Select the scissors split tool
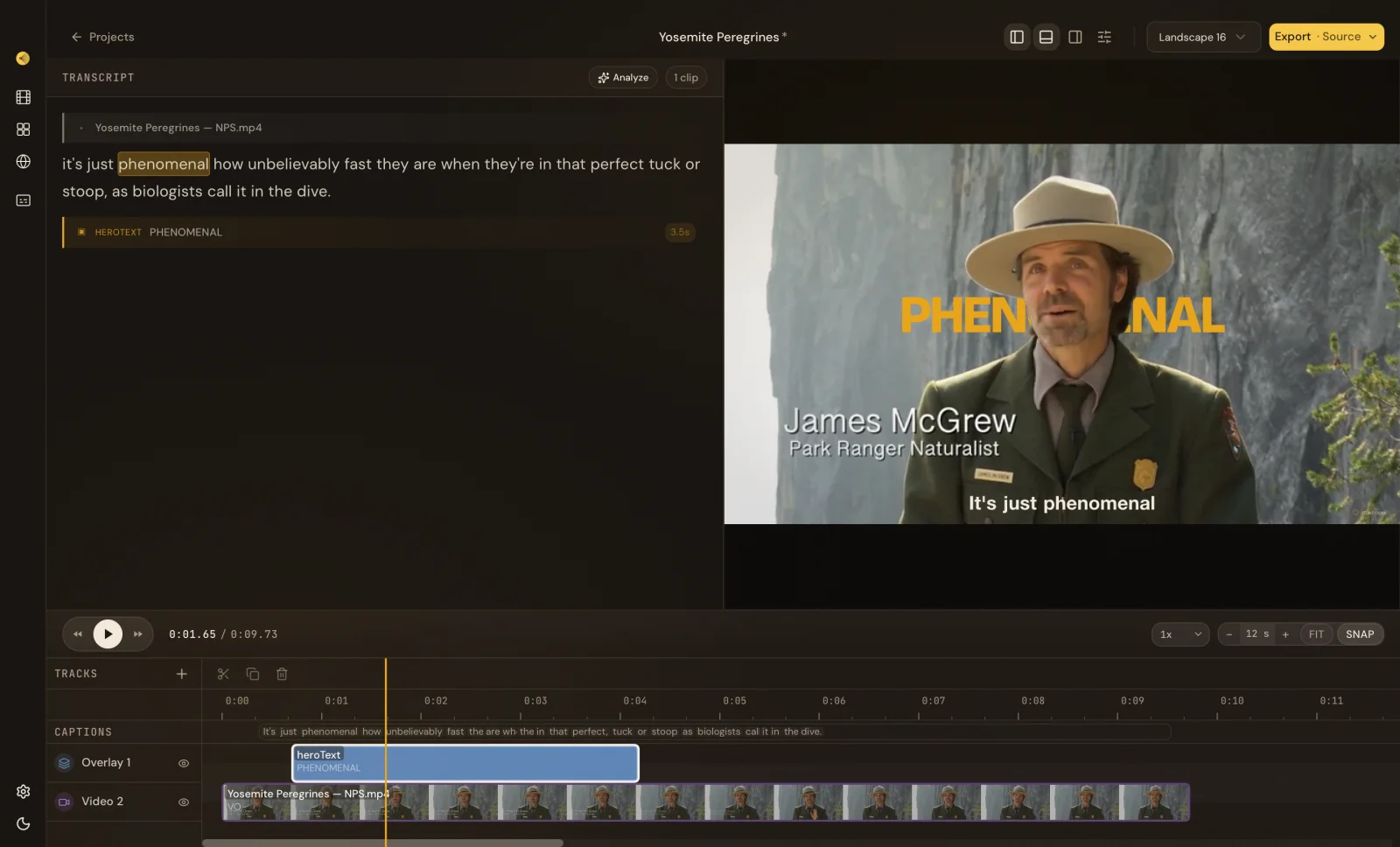 coord(223,674)
